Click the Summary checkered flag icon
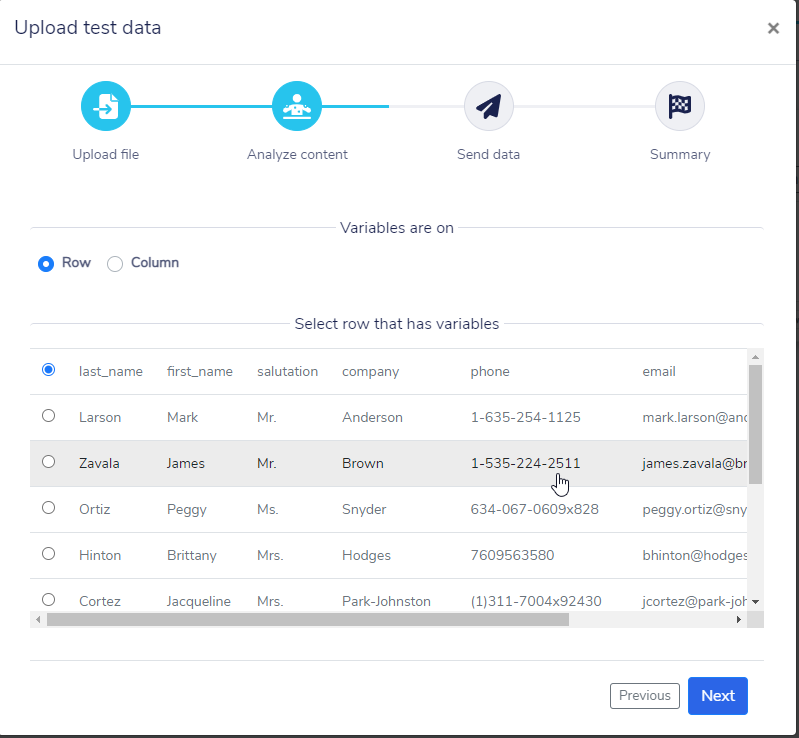799x738 pixels. click(680, 106)
